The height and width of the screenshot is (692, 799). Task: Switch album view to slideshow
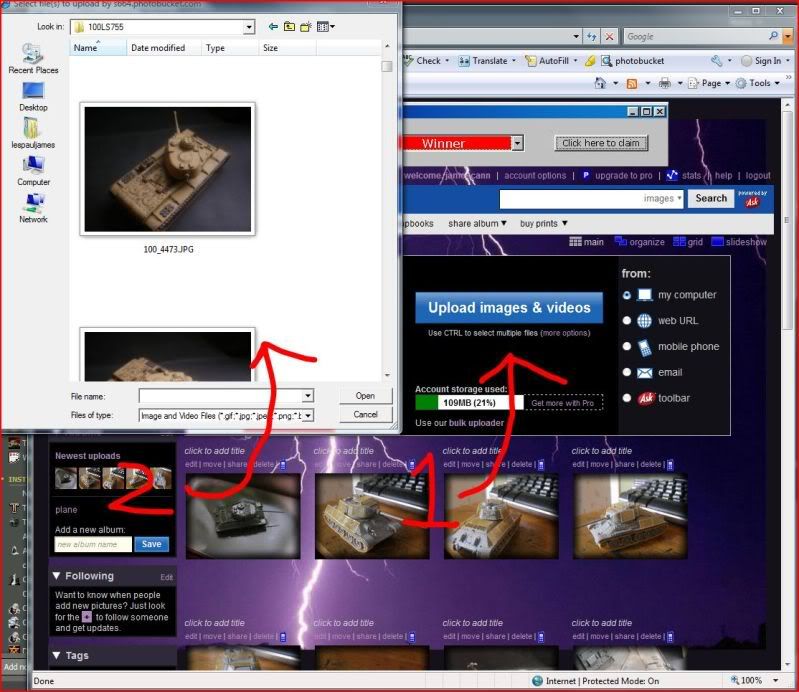(739, 242)
